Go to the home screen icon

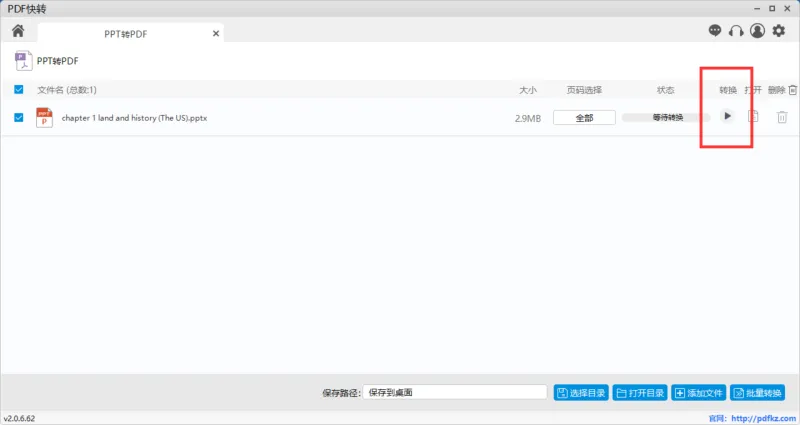(18, 31)
